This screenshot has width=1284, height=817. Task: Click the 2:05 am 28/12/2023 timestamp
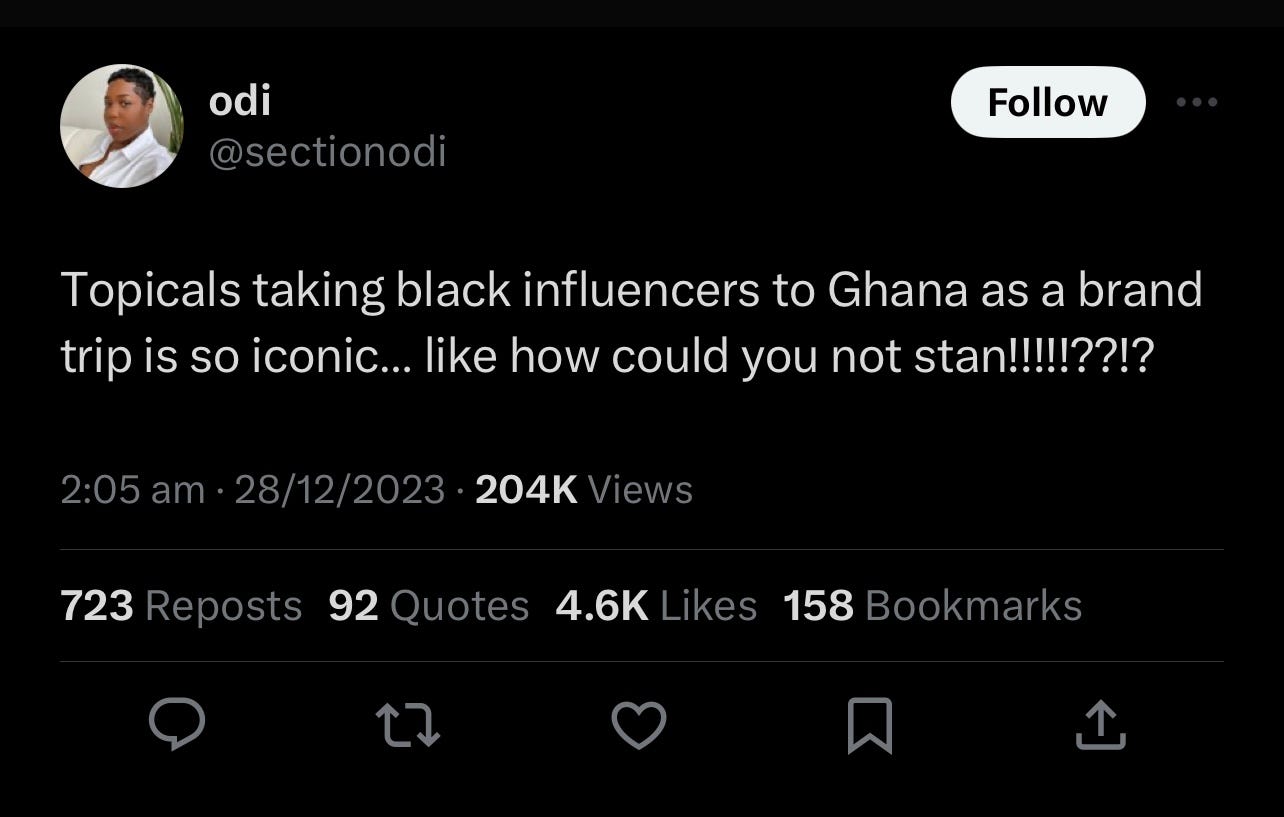tap(252, 490)
